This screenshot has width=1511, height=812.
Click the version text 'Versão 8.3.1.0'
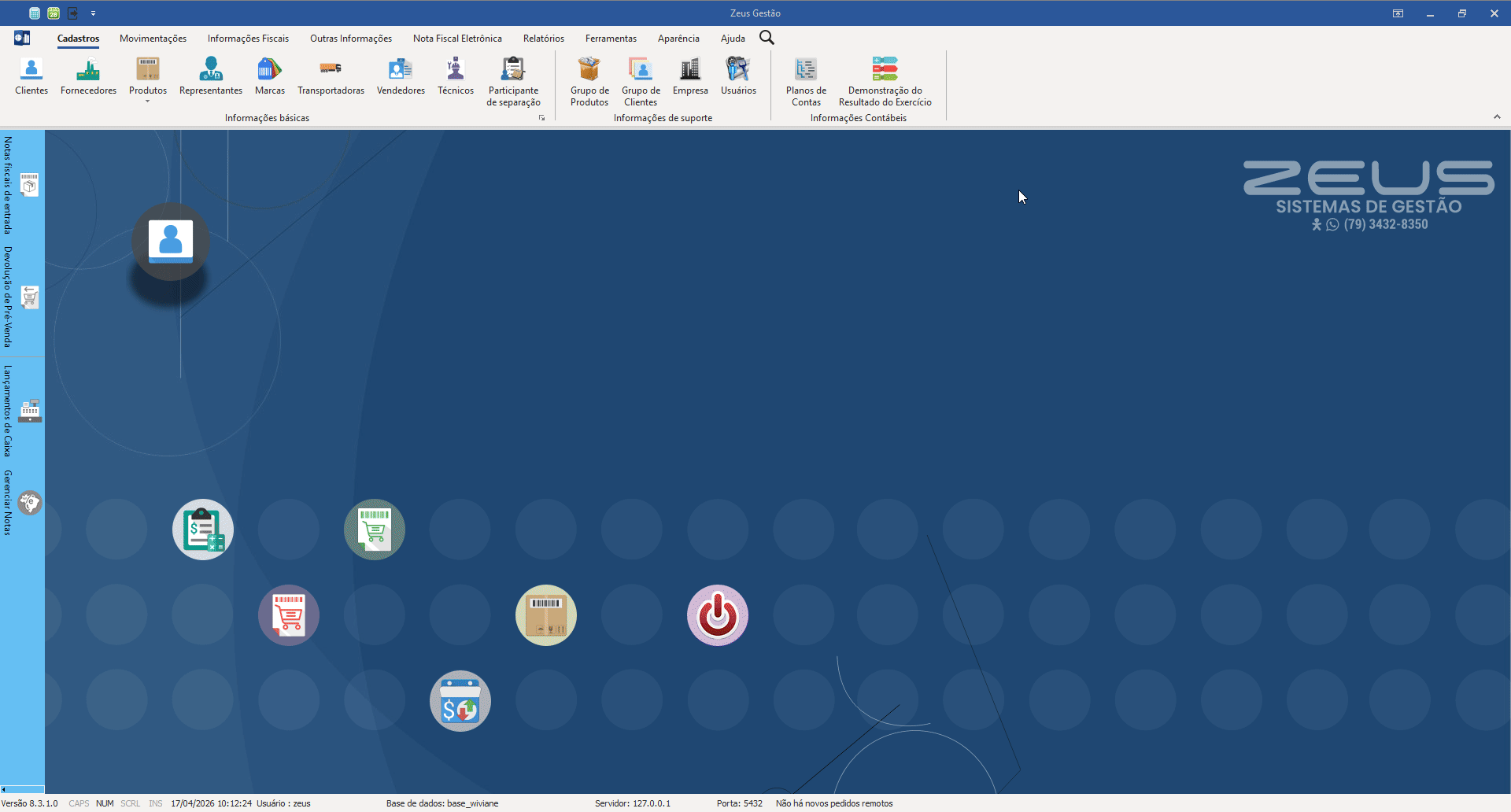tap(30, 803)
